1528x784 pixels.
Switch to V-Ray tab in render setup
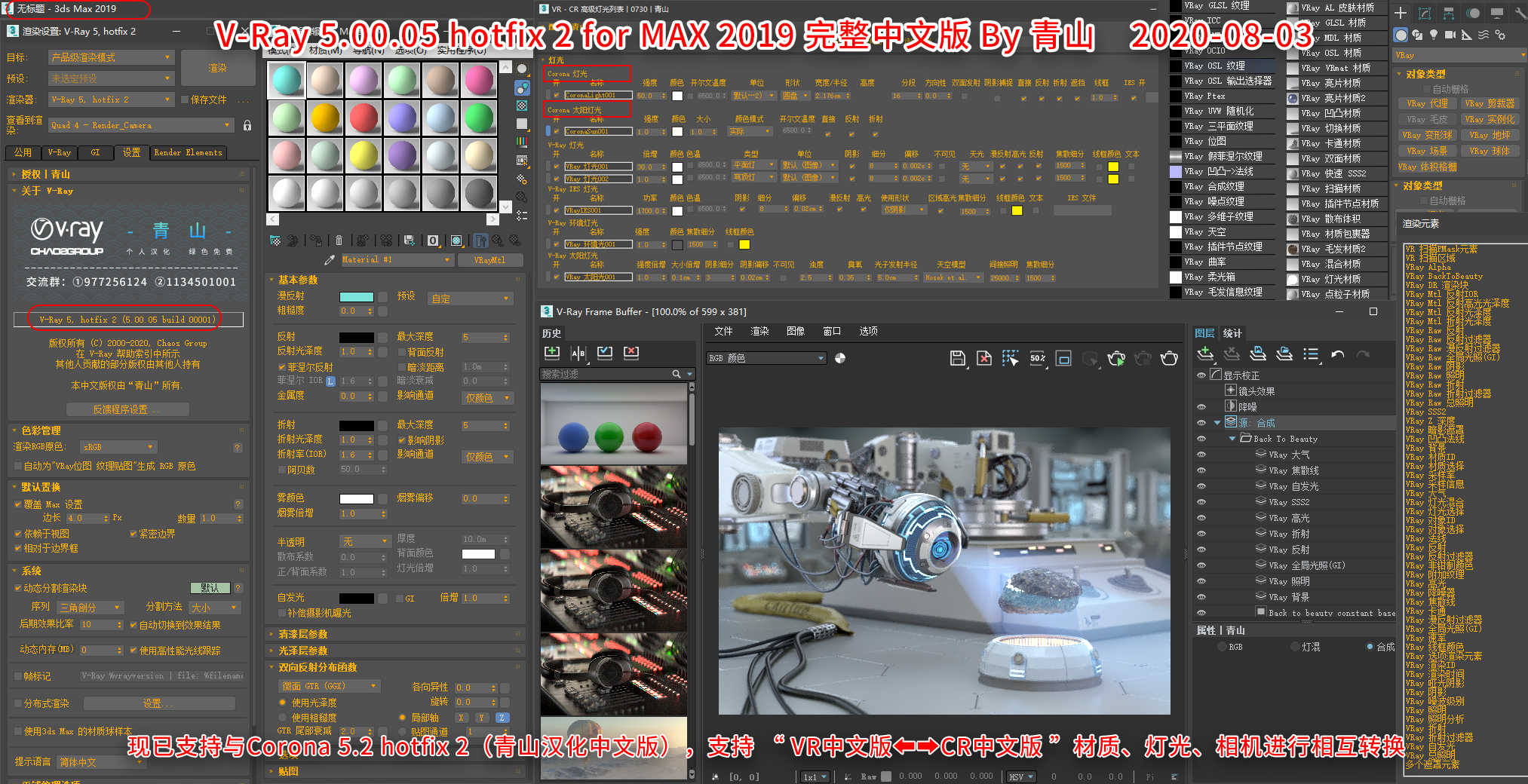tap(60, 152)
